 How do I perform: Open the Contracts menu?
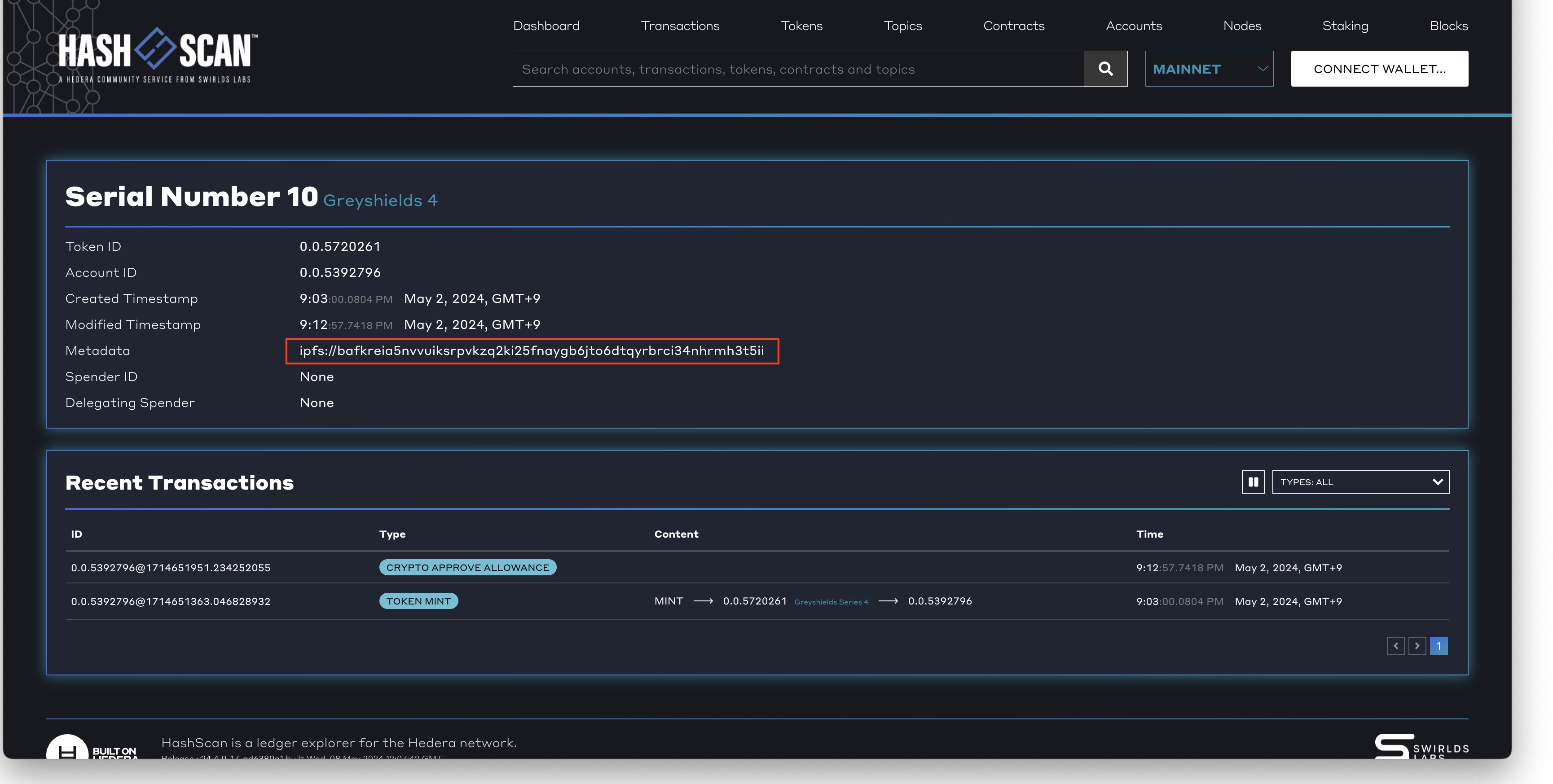click(x=1013, y=25)
